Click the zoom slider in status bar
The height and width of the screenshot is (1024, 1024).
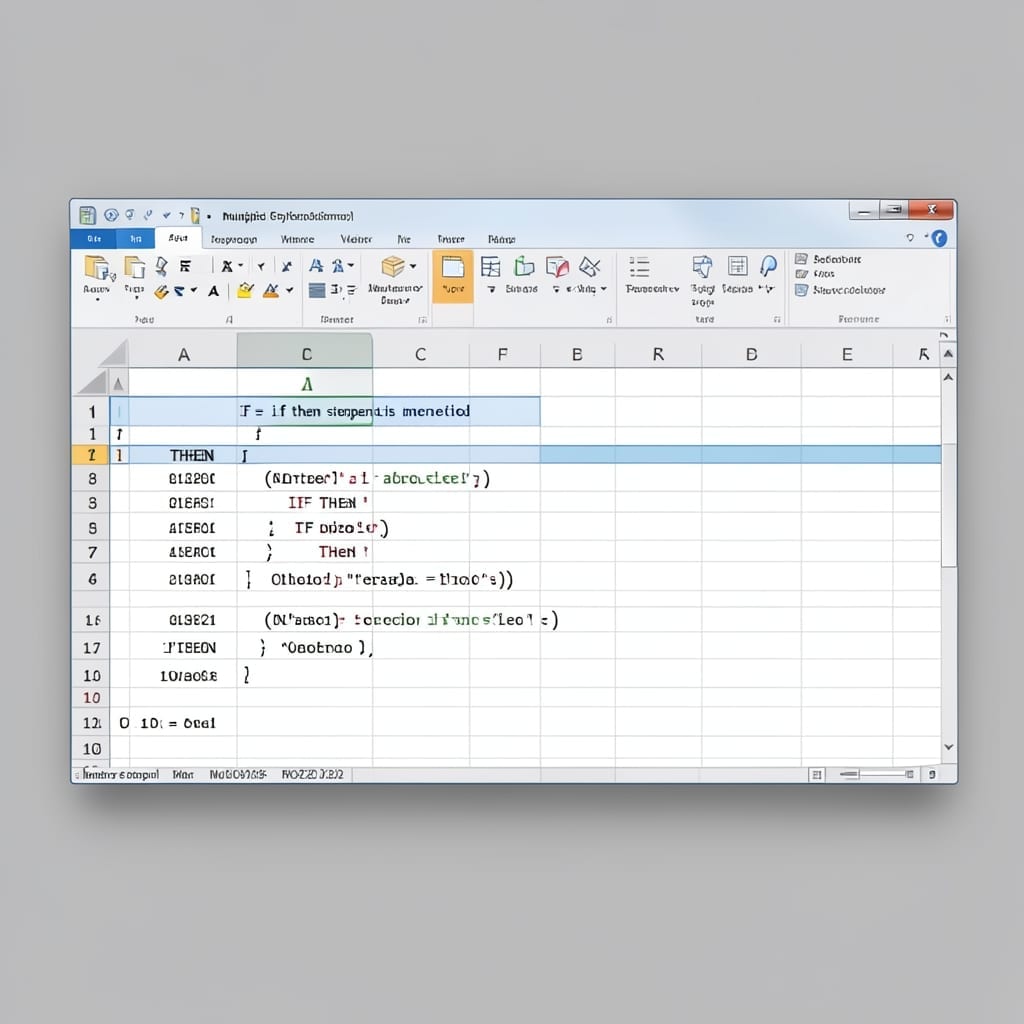click(876, 775)
